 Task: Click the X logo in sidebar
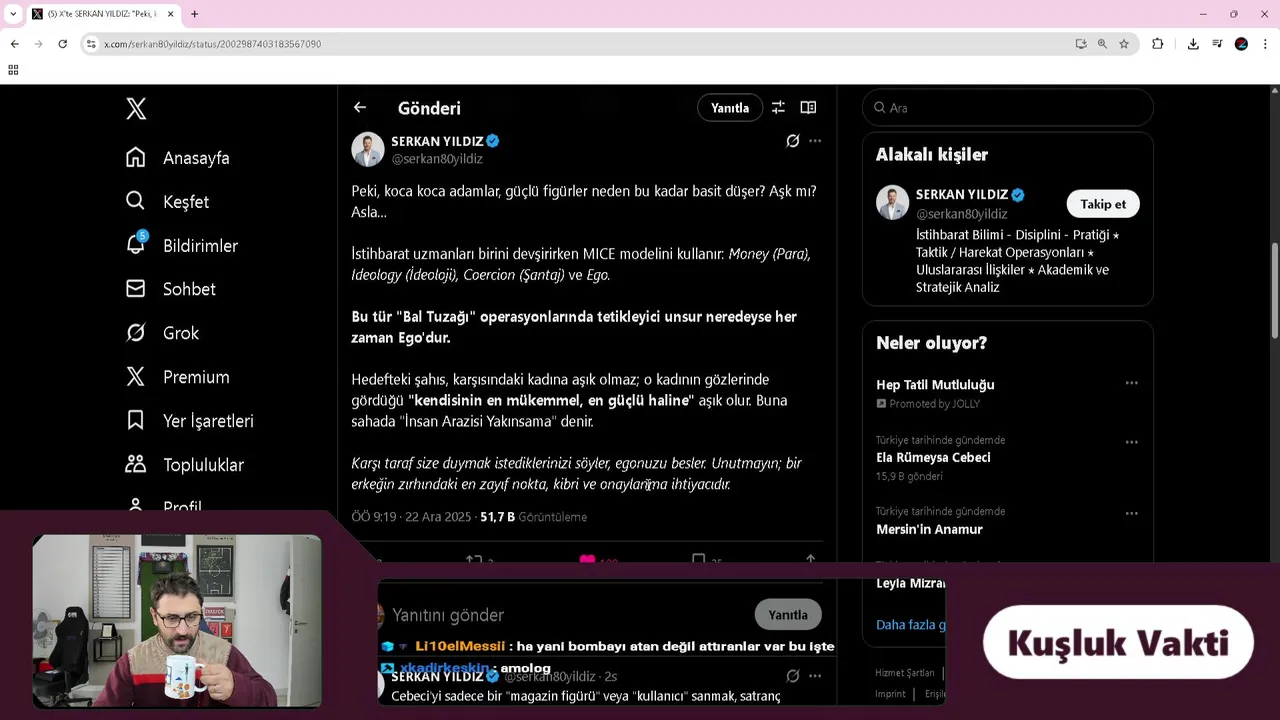tap(136, 109)
